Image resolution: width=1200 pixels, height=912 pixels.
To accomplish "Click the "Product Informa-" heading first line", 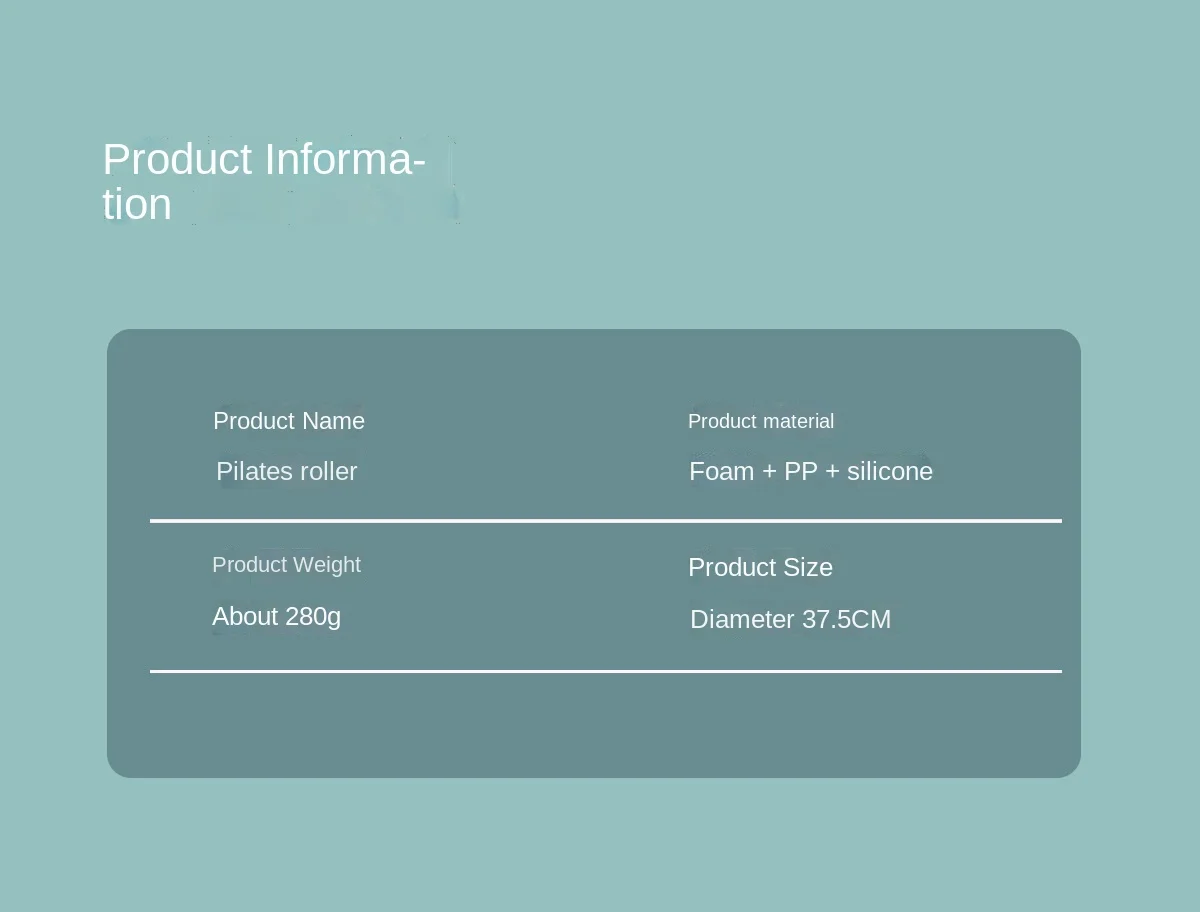I will point(264,160).
